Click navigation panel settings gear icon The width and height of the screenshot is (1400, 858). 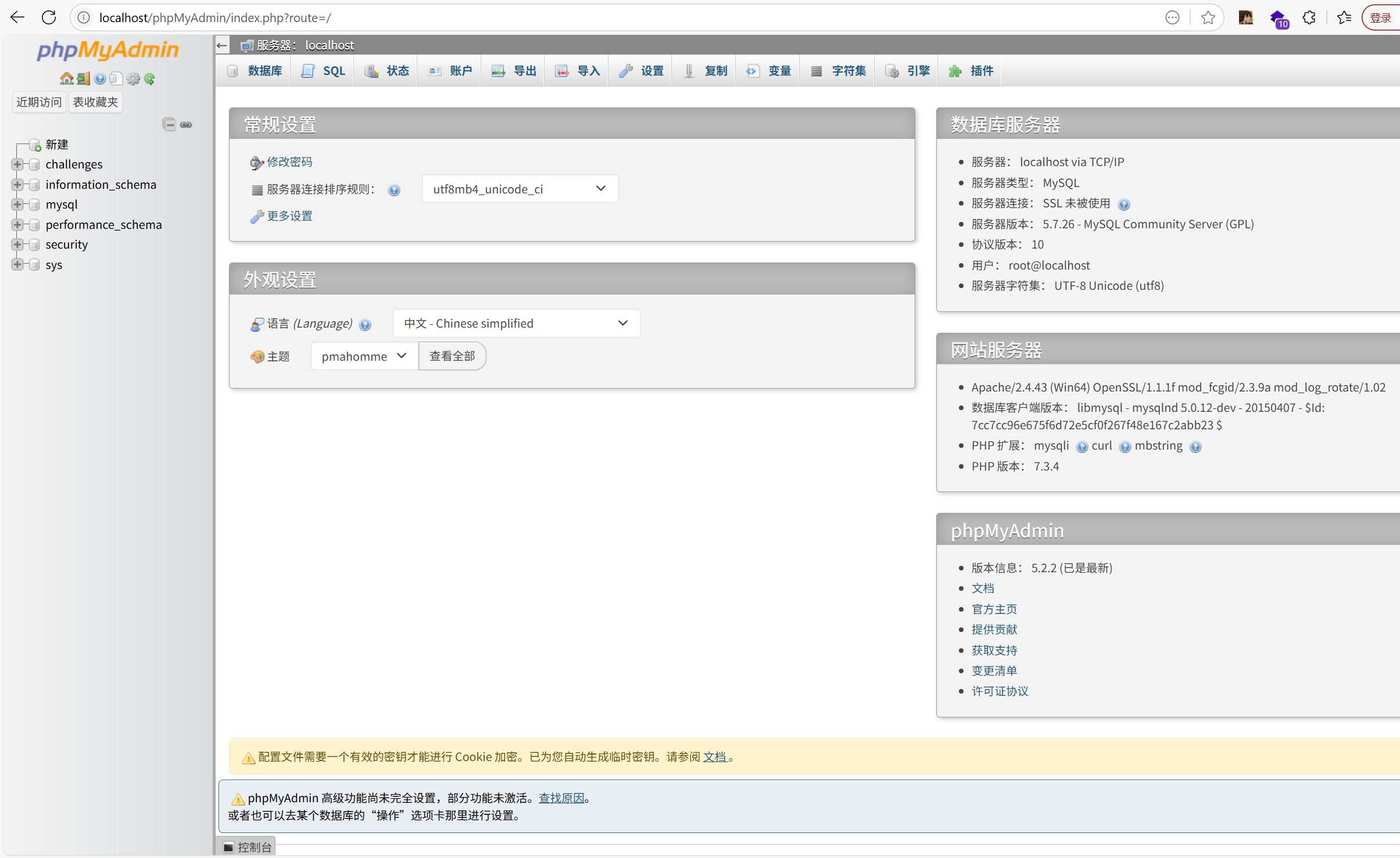[133, 78]
